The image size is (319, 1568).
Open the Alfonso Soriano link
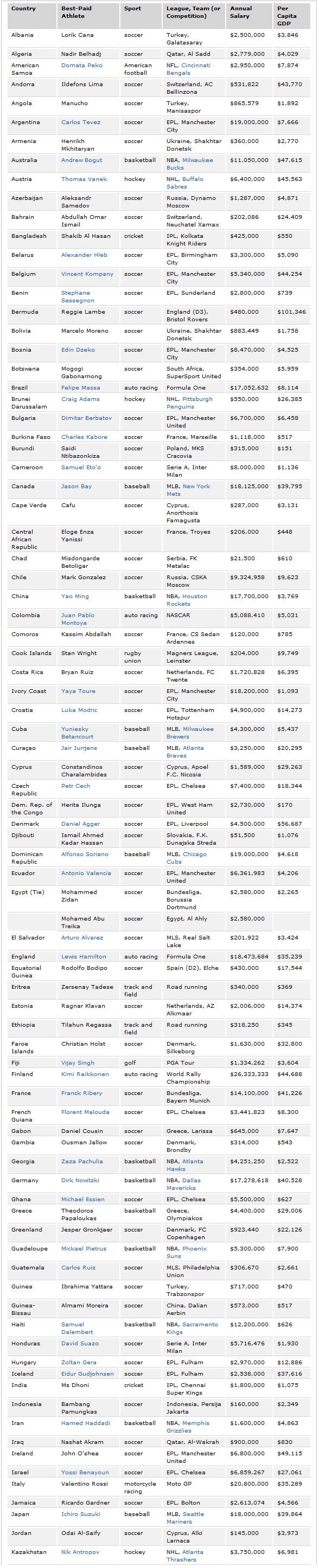pyautogui.click(x=85, y=854)
